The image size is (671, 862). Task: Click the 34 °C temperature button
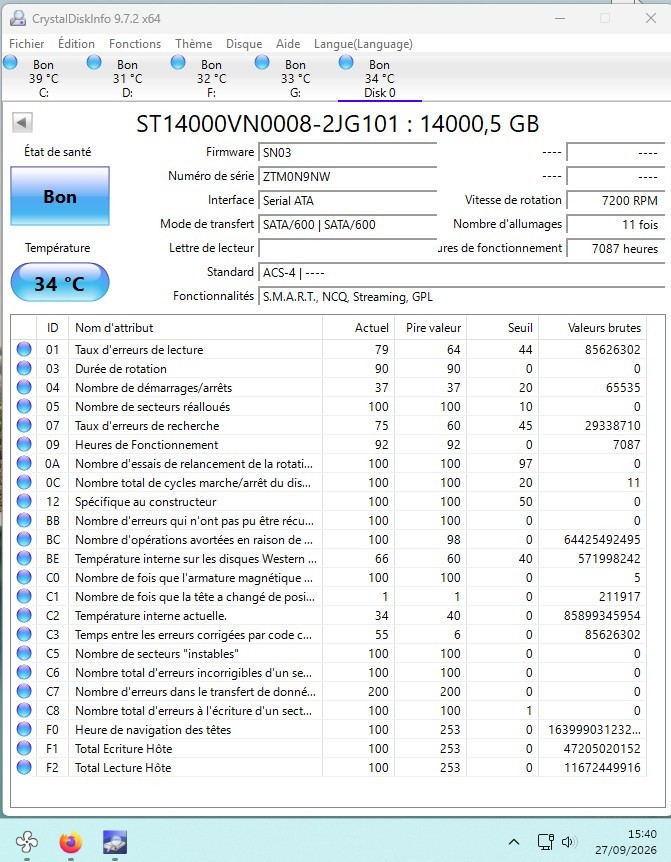coord(60,283)
